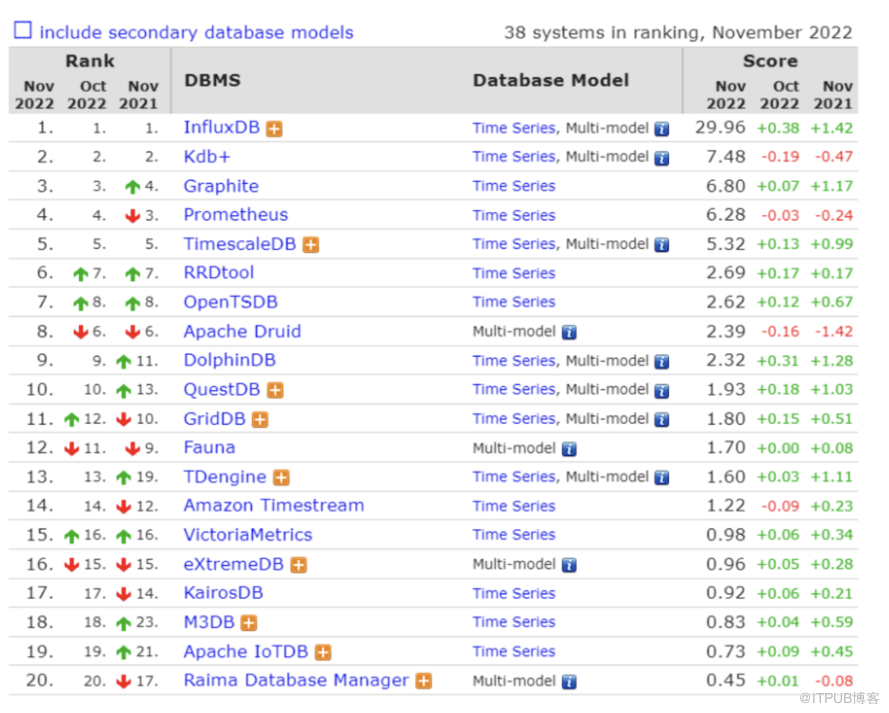
Task: Click the Time Series link in the Amazon Timestream row
Action: 514,506
